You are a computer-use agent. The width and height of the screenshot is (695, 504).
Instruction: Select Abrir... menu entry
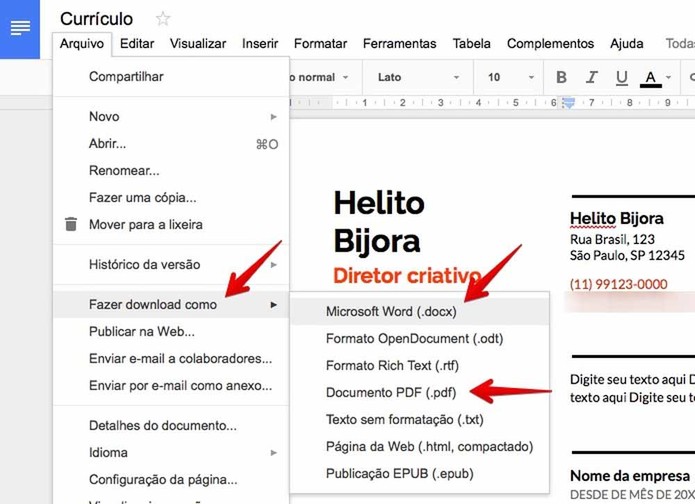pos(171,144)
